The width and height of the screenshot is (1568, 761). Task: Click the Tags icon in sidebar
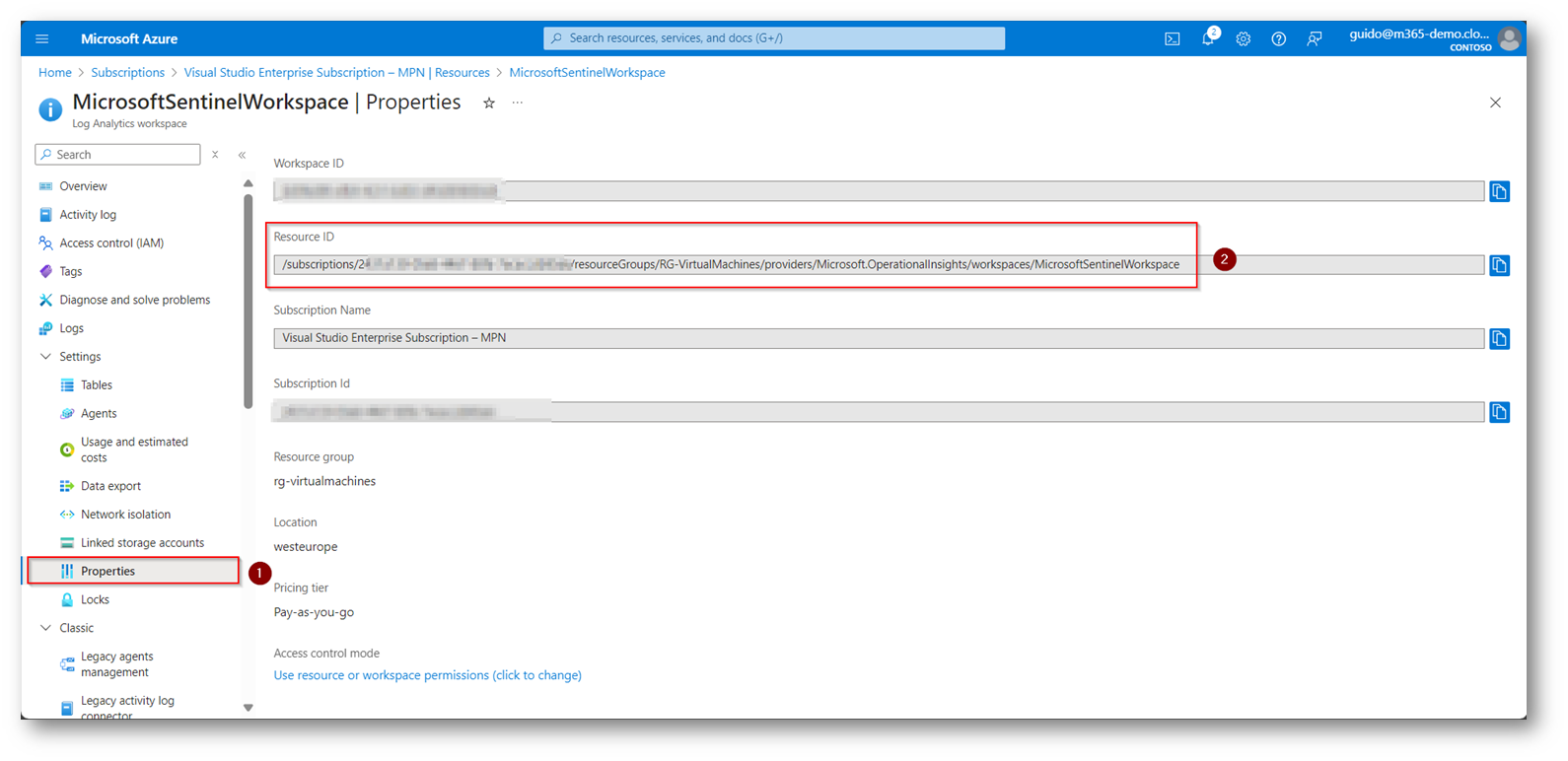click(x=45, y=271)
